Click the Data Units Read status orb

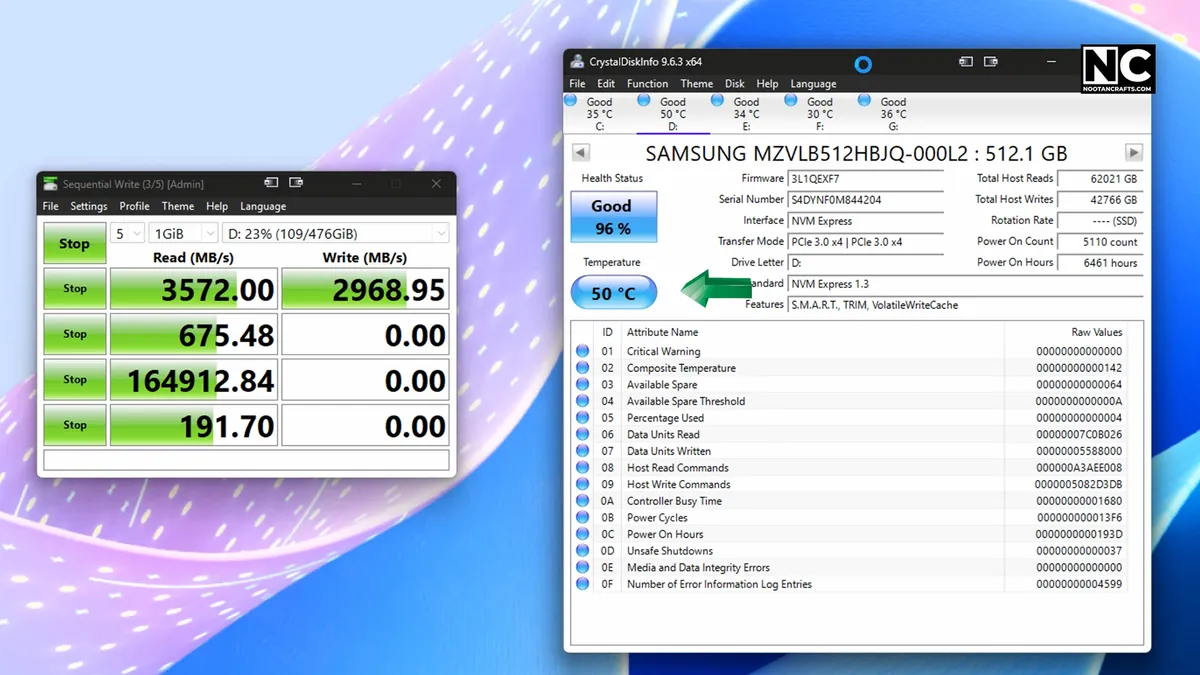tap(583, 434)
